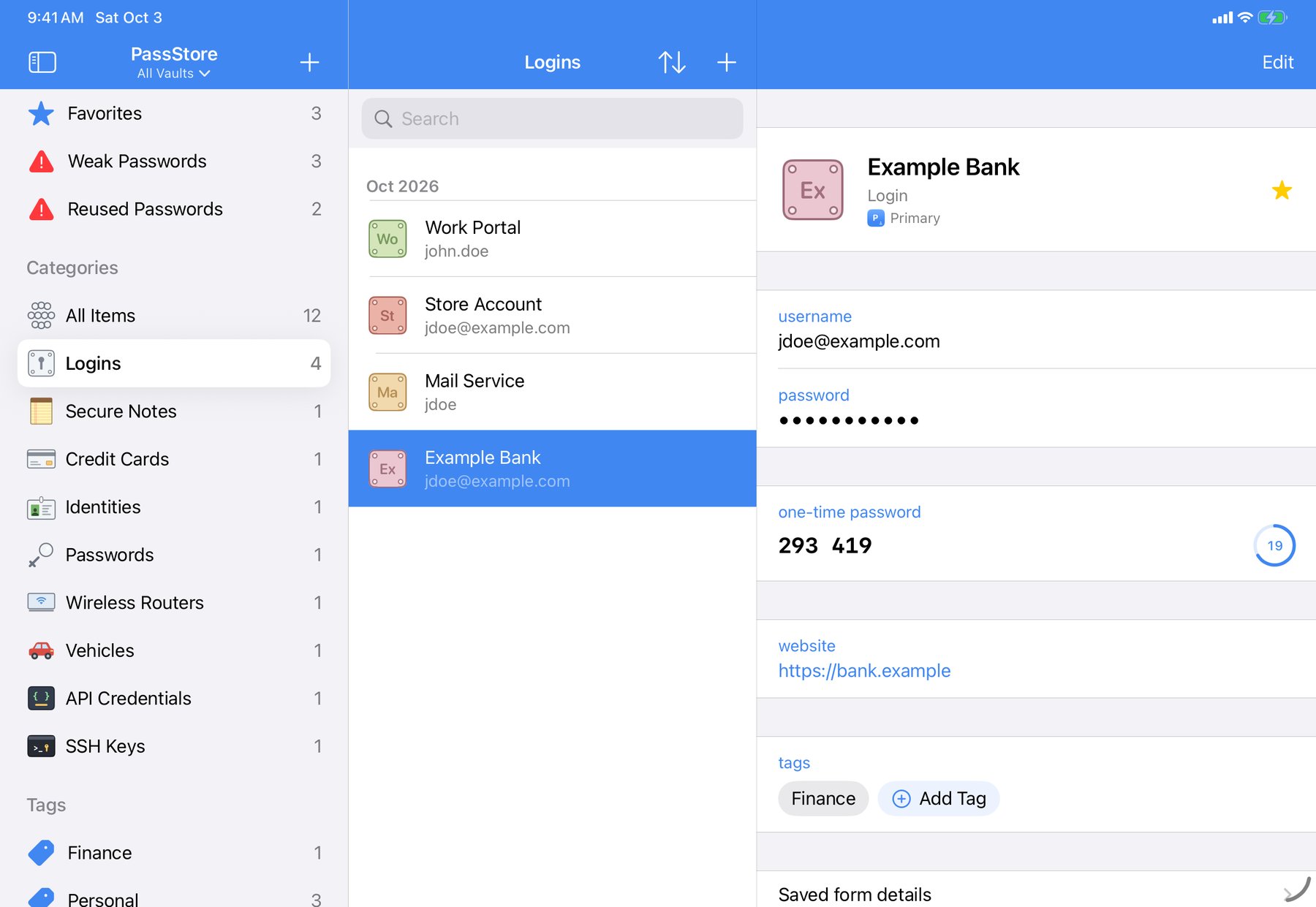Select Example Bank entry in the Logins list

point(553,468)
